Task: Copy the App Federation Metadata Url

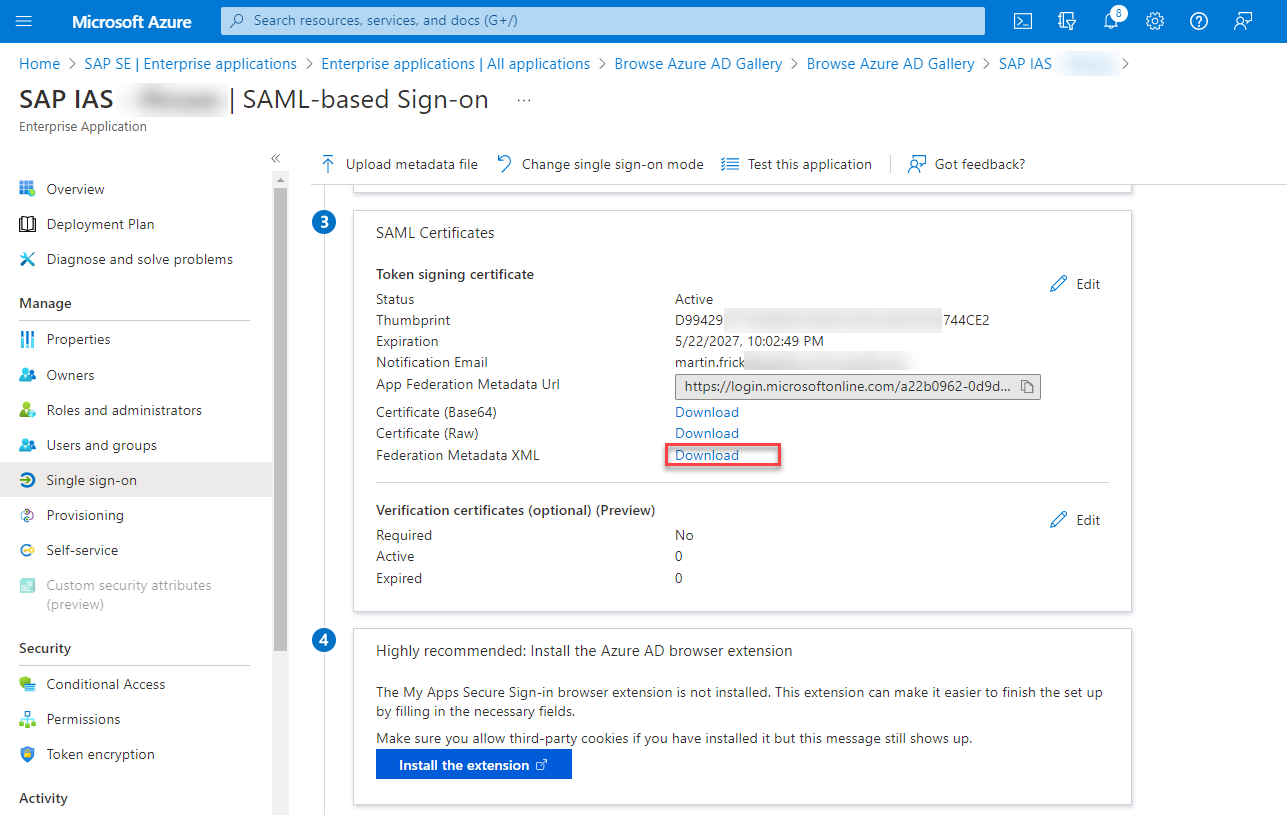Action: click(1027, 386)
